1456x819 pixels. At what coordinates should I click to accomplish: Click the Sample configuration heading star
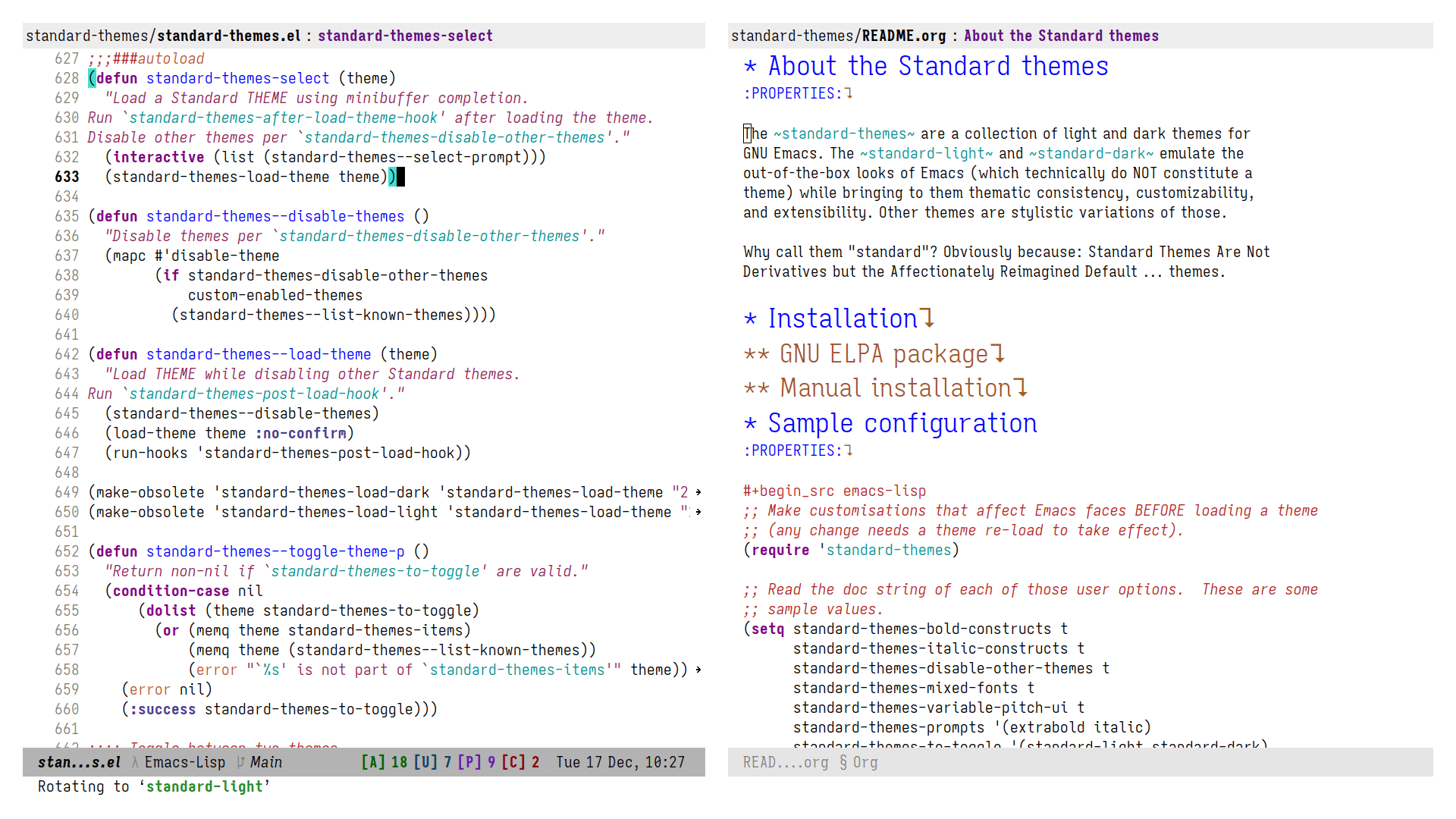(750, 424)
